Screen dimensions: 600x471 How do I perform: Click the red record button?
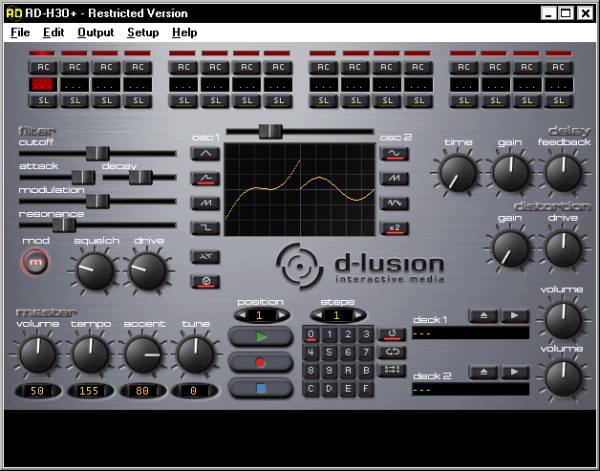261,362
